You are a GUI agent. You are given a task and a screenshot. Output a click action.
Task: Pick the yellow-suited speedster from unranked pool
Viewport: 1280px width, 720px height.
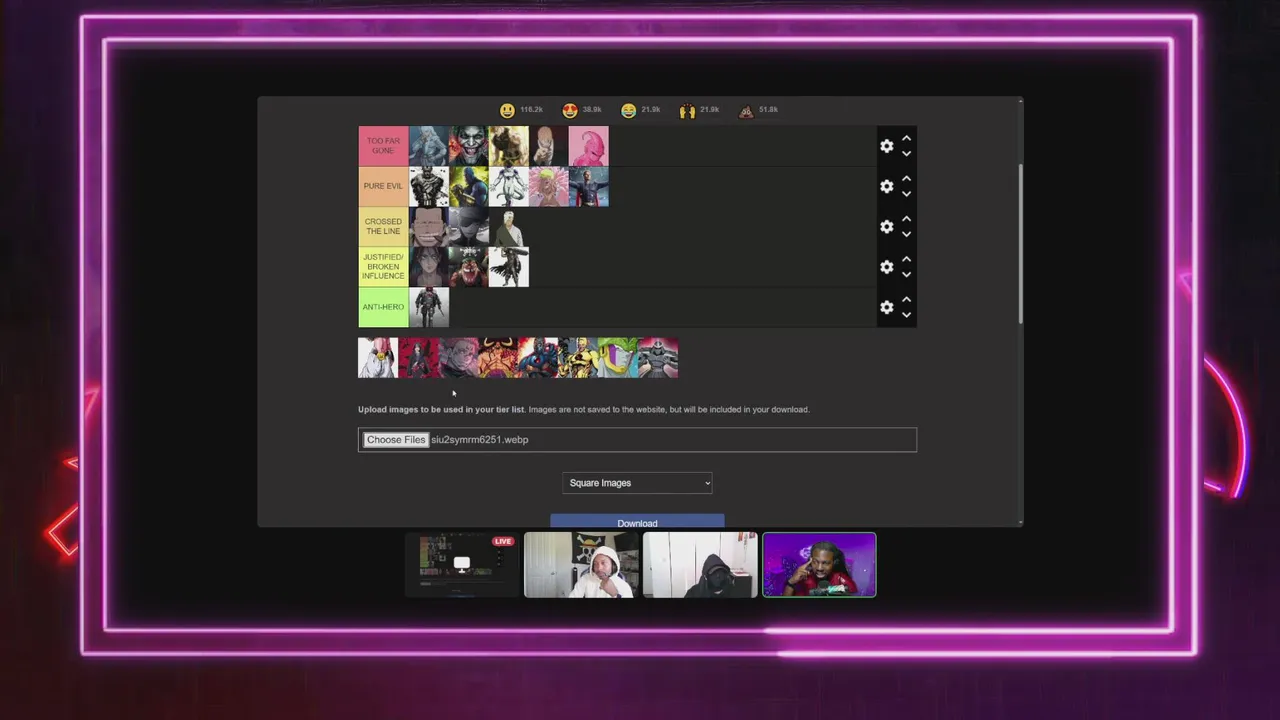578,358
